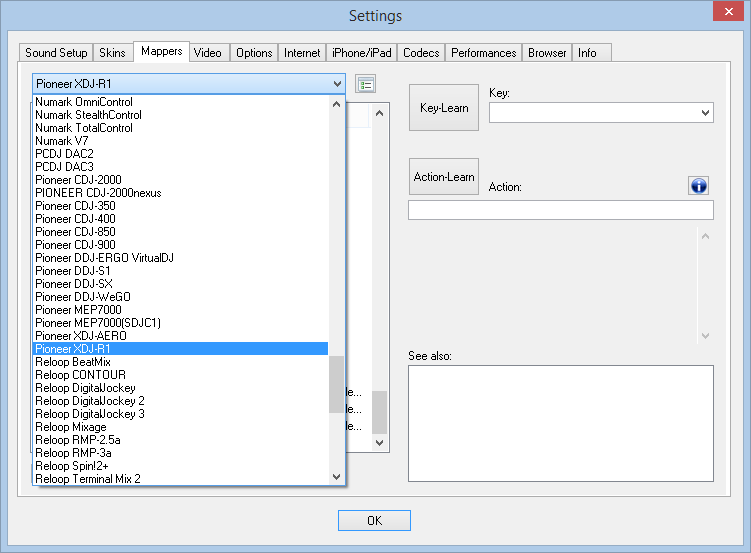Select PCDJ DAC3 in the list
This screenshot has width=751, height=553.
pyautogui.click(x=181, y=167)
